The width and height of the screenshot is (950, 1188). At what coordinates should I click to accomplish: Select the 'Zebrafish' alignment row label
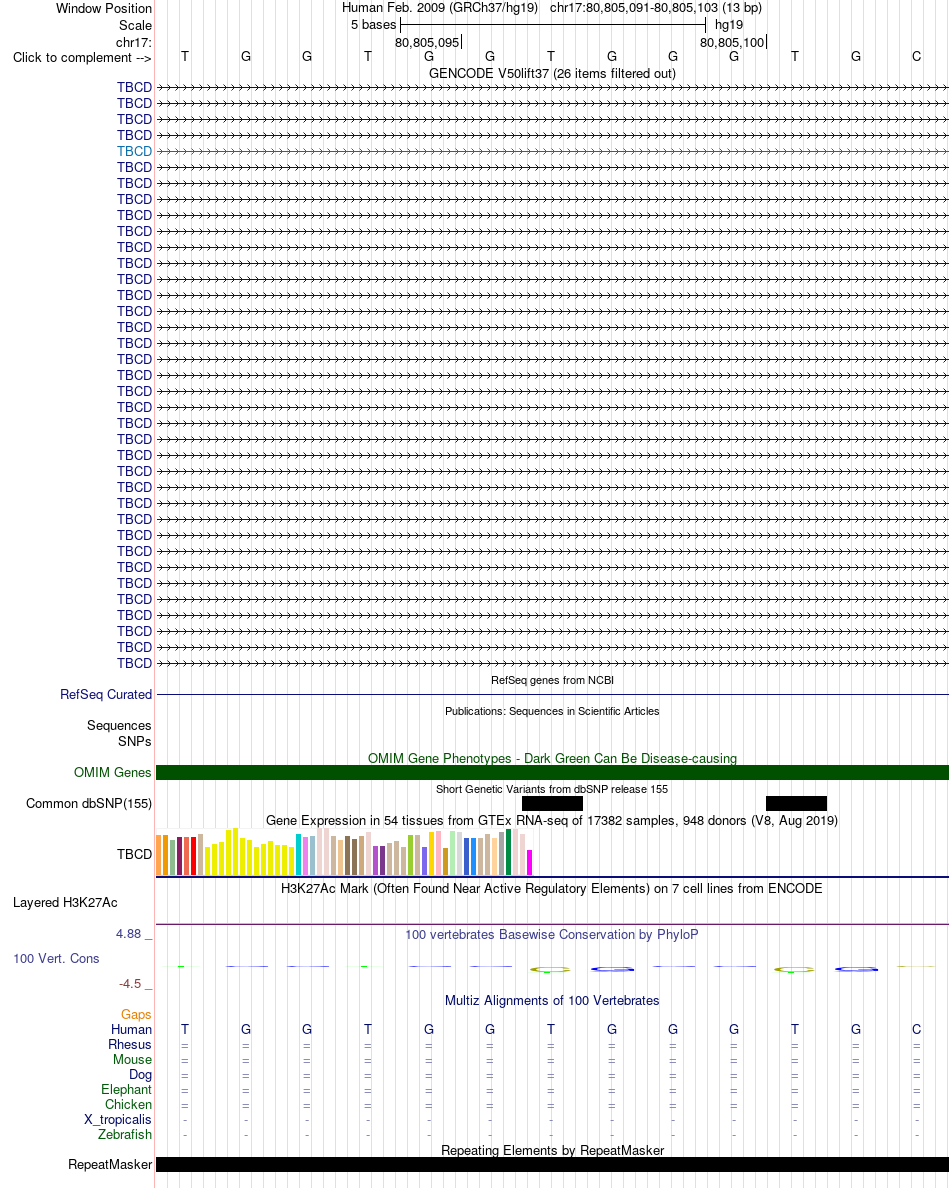click(x=125, y=1135)
